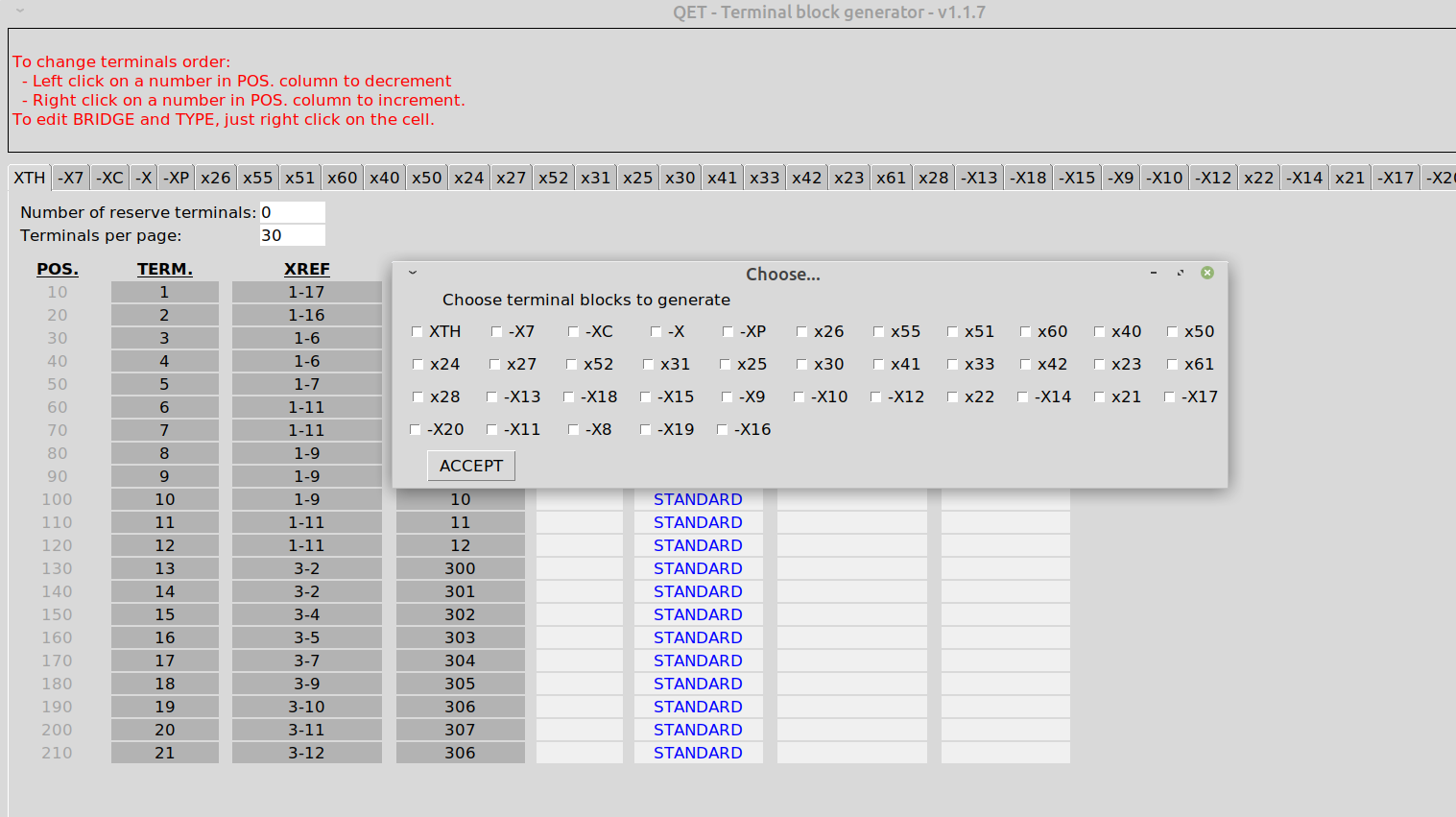Click the XREF cell 3-10
The height and width of the screenshot is (817, 1456).
coord(306,707)
